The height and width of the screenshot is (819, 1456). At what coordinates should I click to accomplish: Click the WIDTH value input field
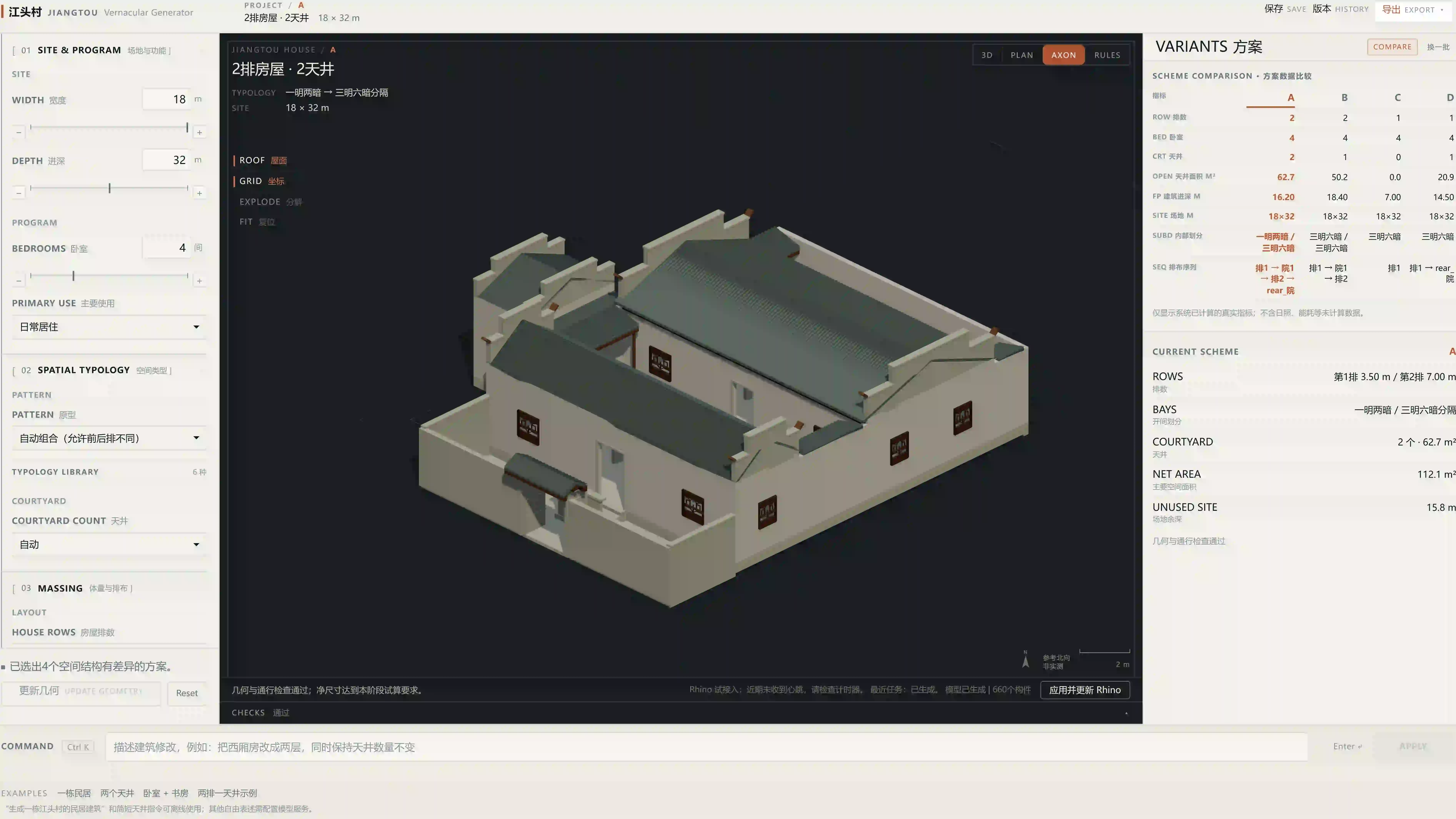166,99
